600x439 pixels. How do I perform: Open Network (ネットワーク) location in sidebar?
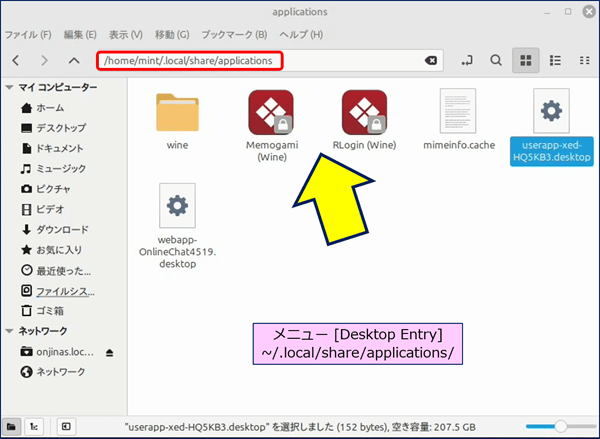tap(53, 372)
